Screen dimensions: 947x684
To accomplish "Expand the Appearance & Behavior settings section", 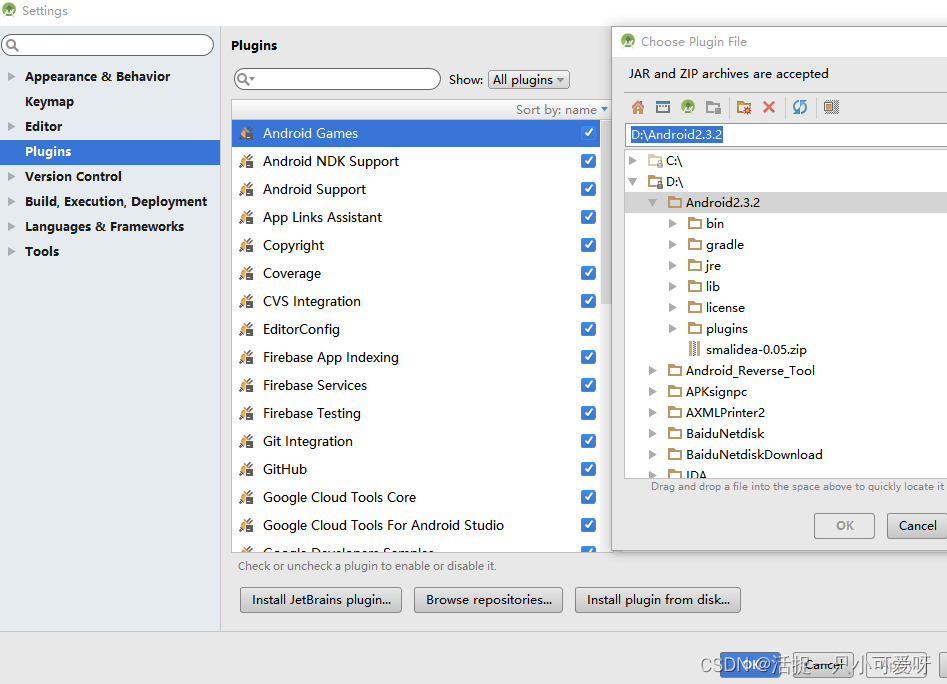I will click(x=11, y=77).
